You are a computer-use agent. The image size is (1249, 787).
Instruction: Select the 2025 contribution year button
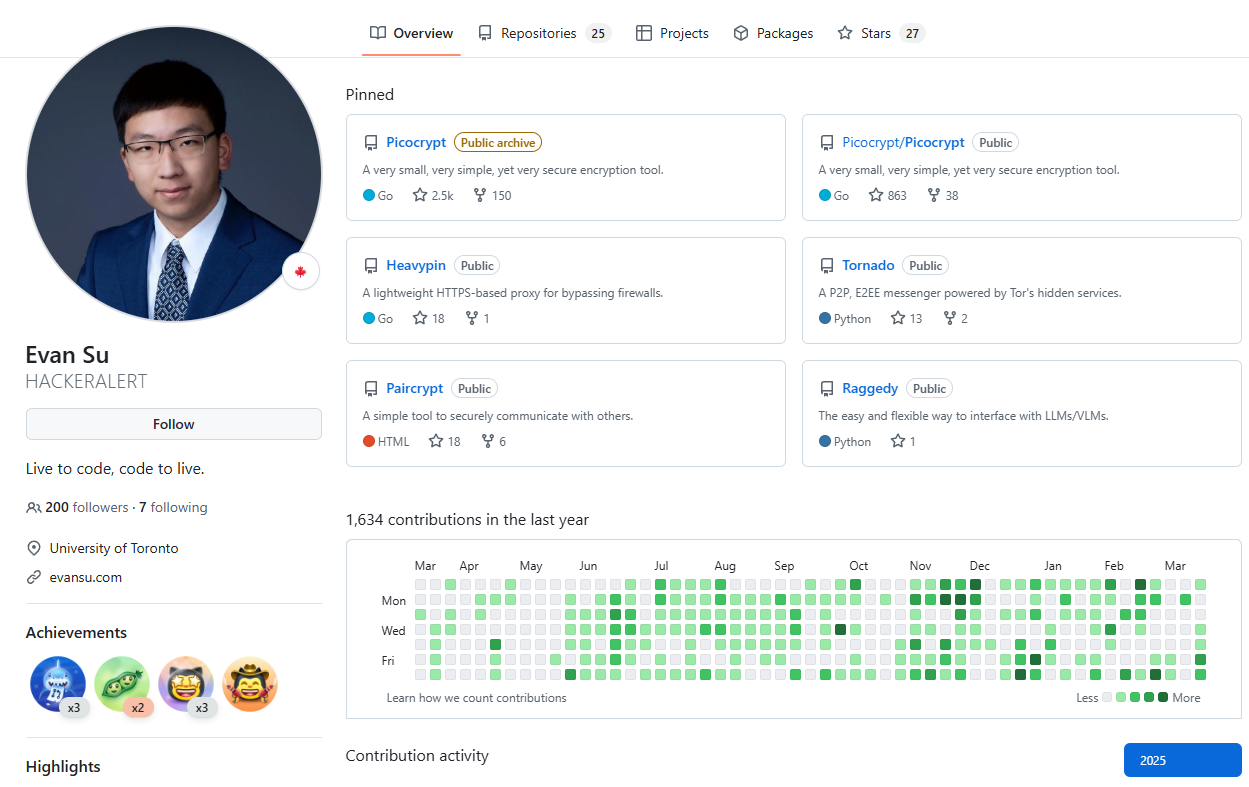[x=1182, y=760]
